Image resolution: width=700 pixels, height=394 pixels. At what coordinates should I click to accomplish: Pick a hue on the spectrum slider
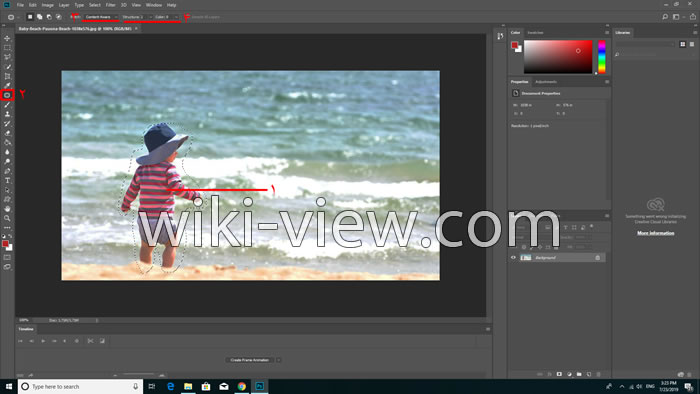(602, 57)
